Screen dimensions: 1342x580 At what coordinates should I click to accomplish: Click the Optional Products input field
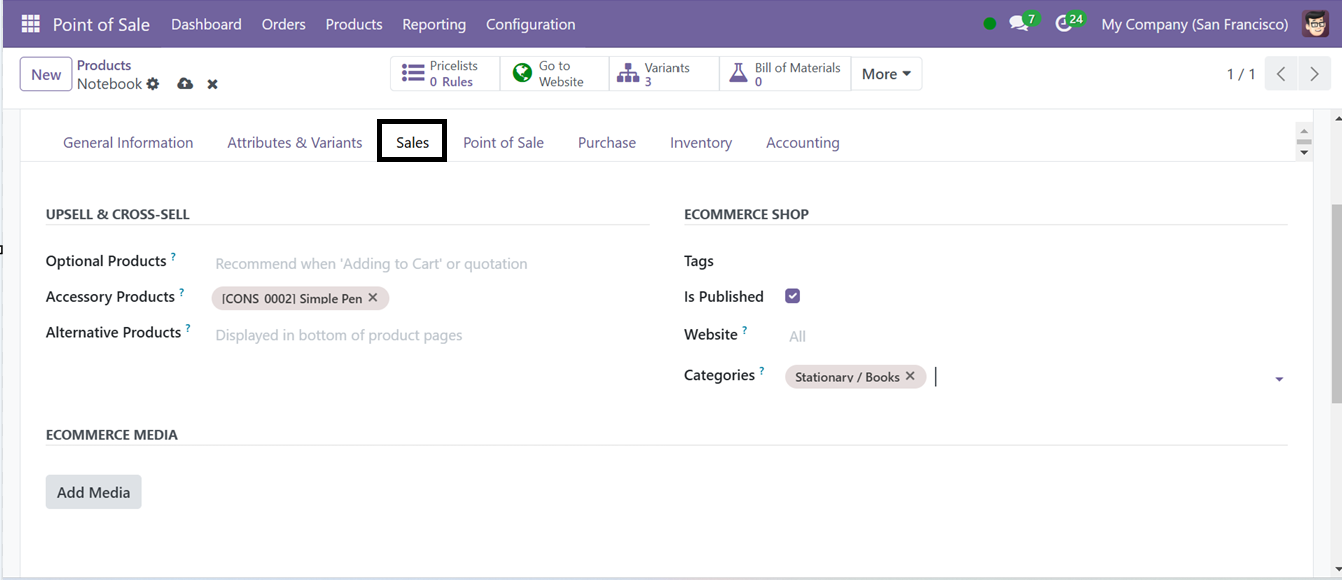(x=430, y=264)
